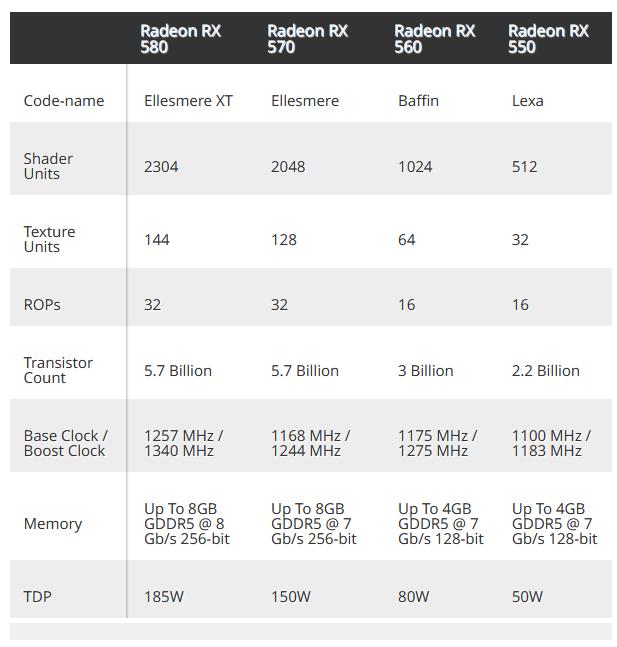Select the Transistor Count row label

tap(58, 370)
